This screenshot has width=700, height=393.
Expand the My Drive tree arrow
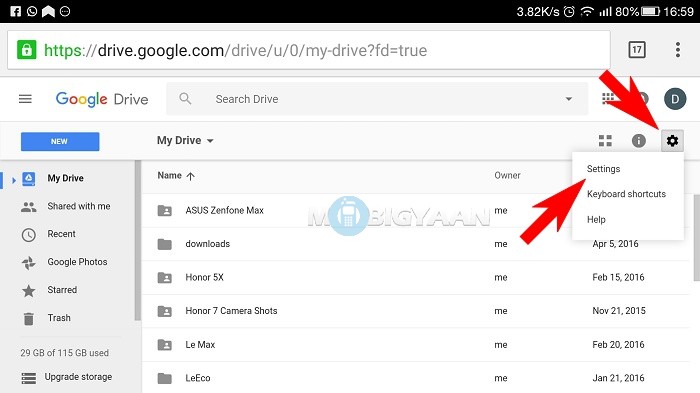tap(14, 180)
